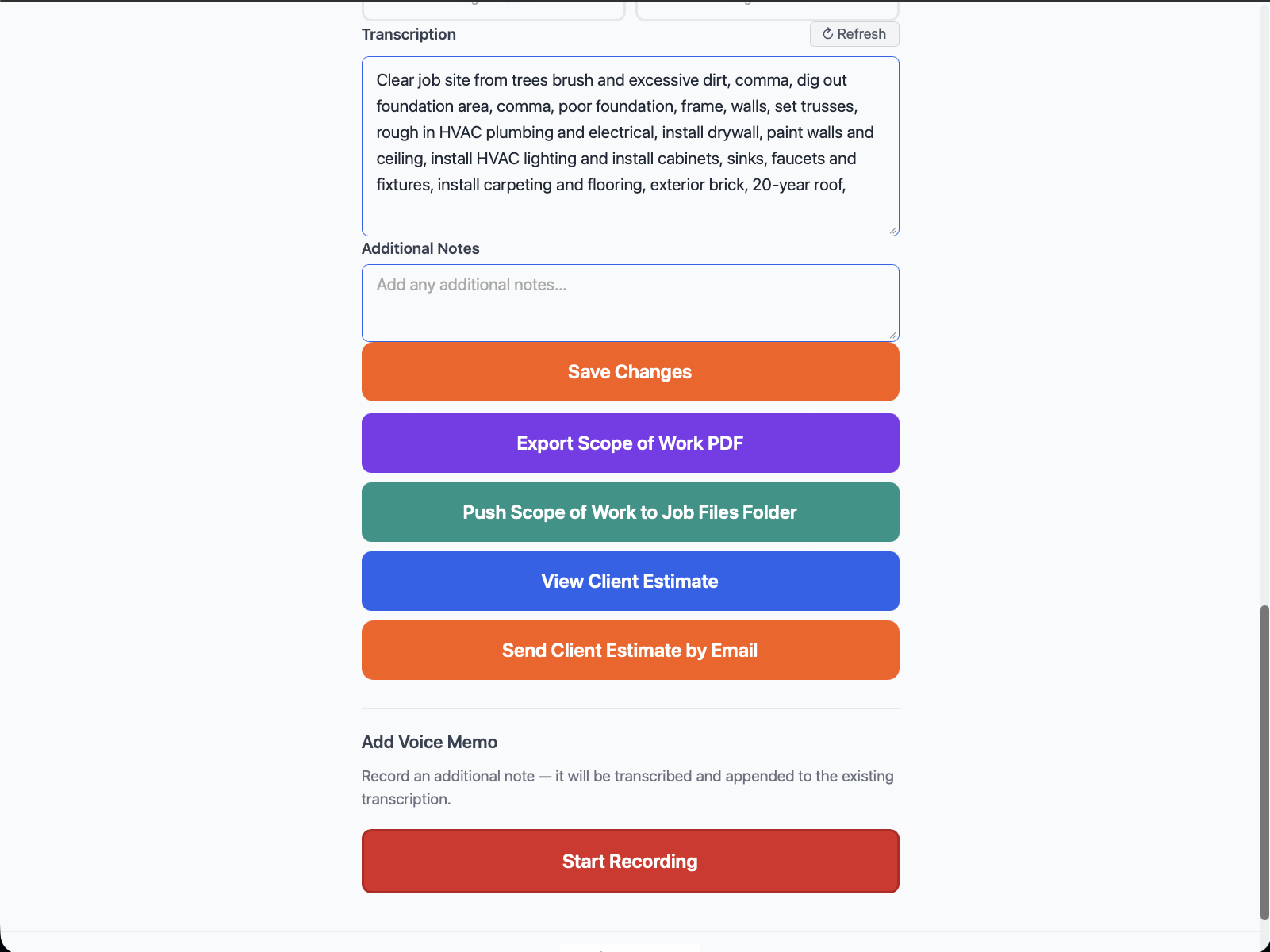Viewport: 1270px width, 952px height.
Task: Push Scope of Work to Job Files Folder
Action: pos(629,512)
